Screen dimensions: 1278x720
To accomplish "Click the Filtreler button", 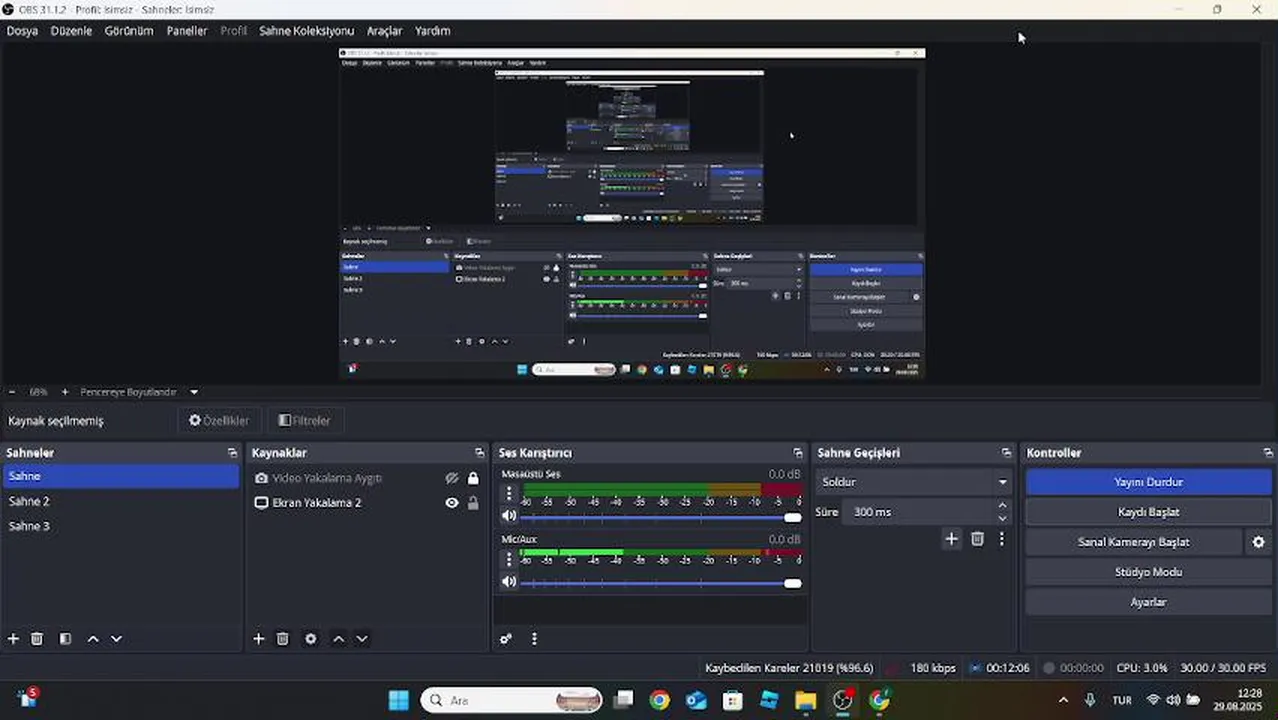I will pos(304,421).
